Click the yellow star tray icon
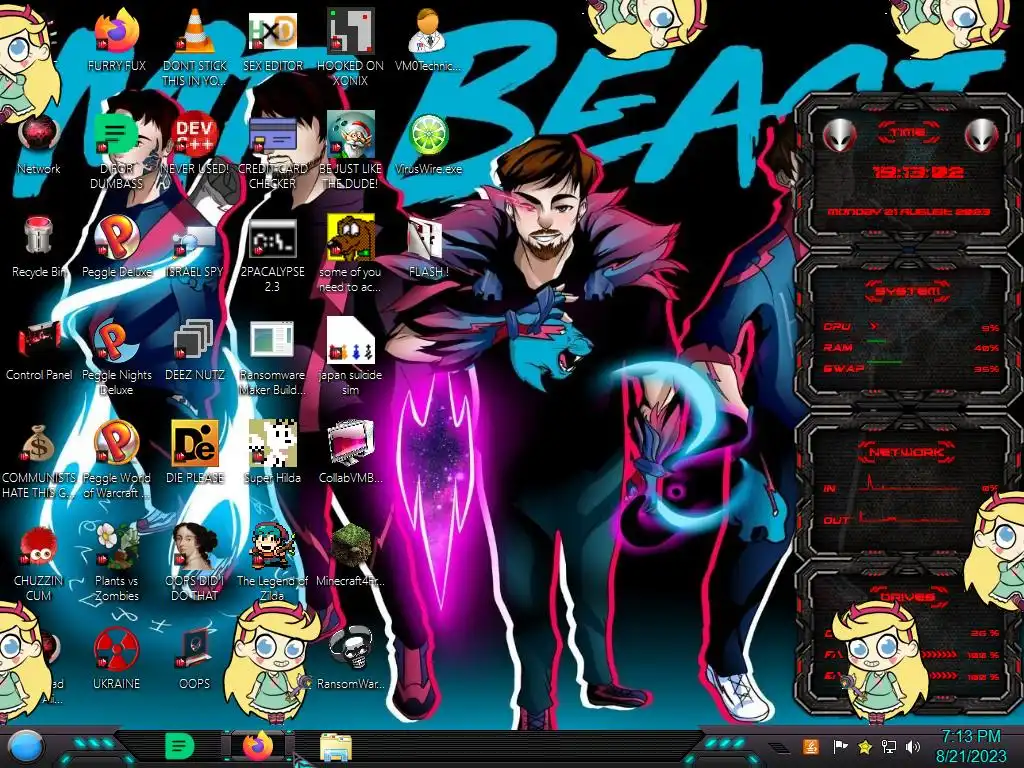This screenshot has height=768, width=1024. click(x=865, y=746)
